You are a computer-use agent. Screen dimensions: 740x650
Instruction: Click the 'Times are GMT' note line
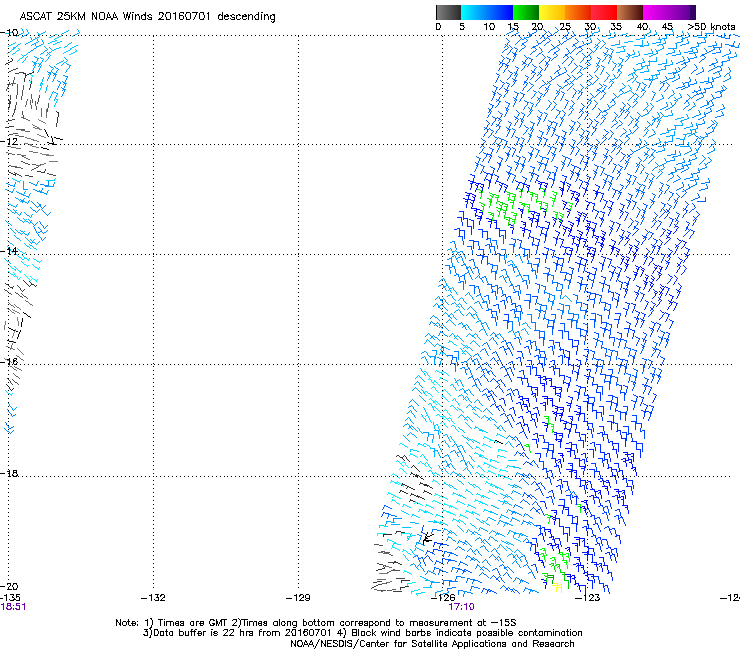pyautogui.click(x=316, y=623)
